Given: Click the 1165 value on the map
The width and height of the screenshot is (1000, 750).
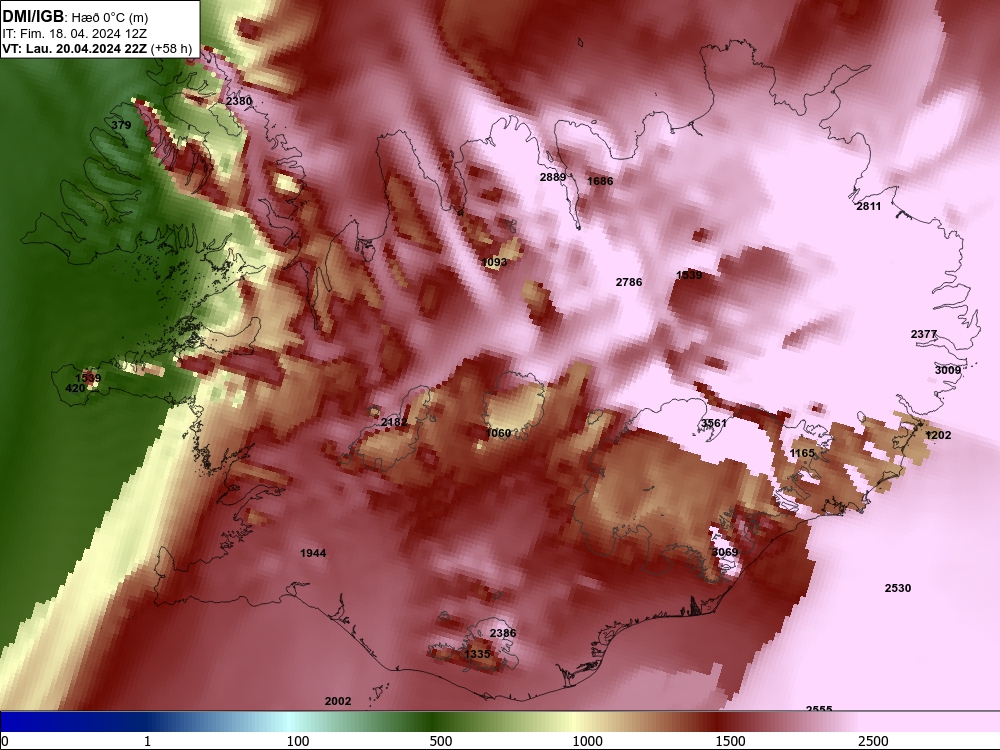Looking at the screenshot, I should [802, 453].
